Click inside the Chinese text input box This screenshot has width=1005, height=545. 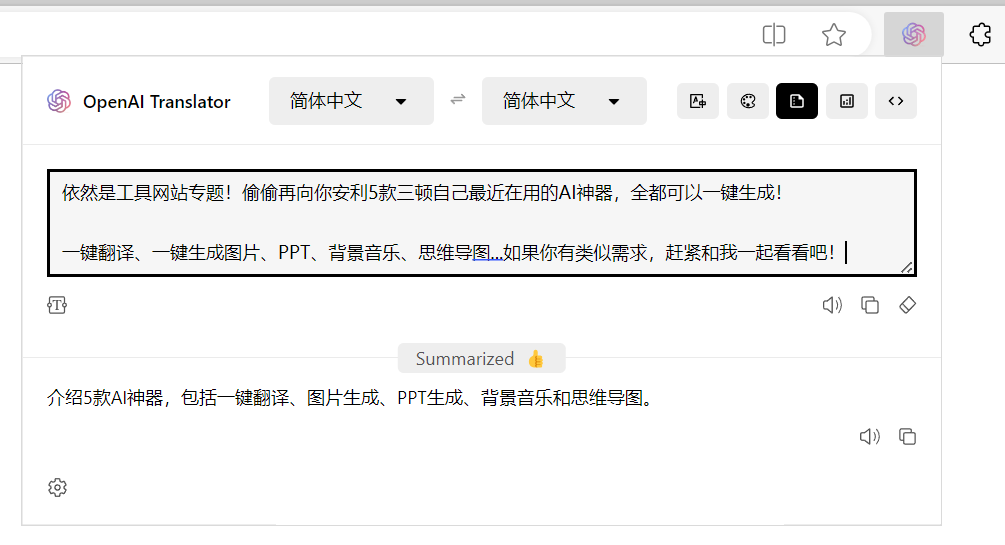pyautogui.click(x=481, y=223)
